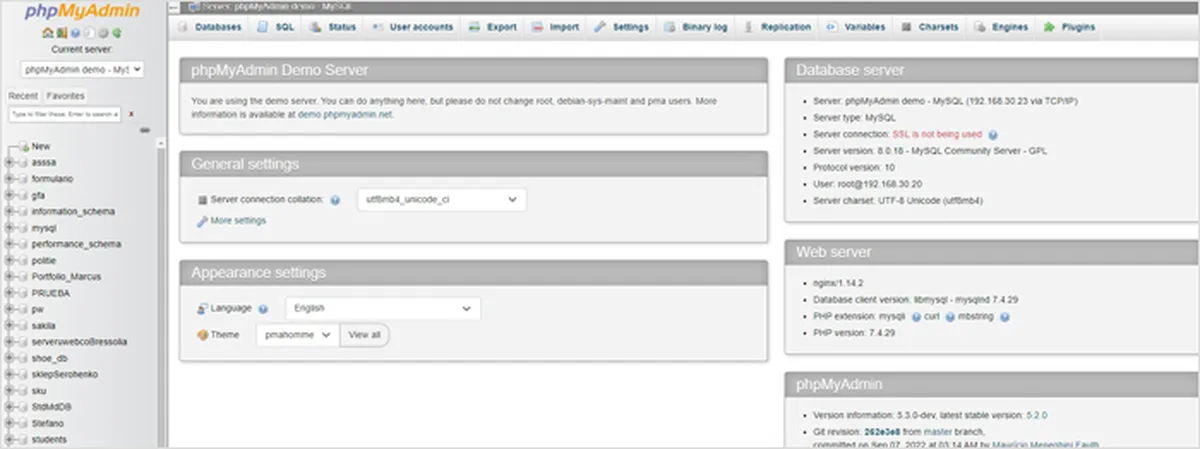Clear the database filter with red X
This screenshot has width=1200, height=449.
[x=131, y=114]
